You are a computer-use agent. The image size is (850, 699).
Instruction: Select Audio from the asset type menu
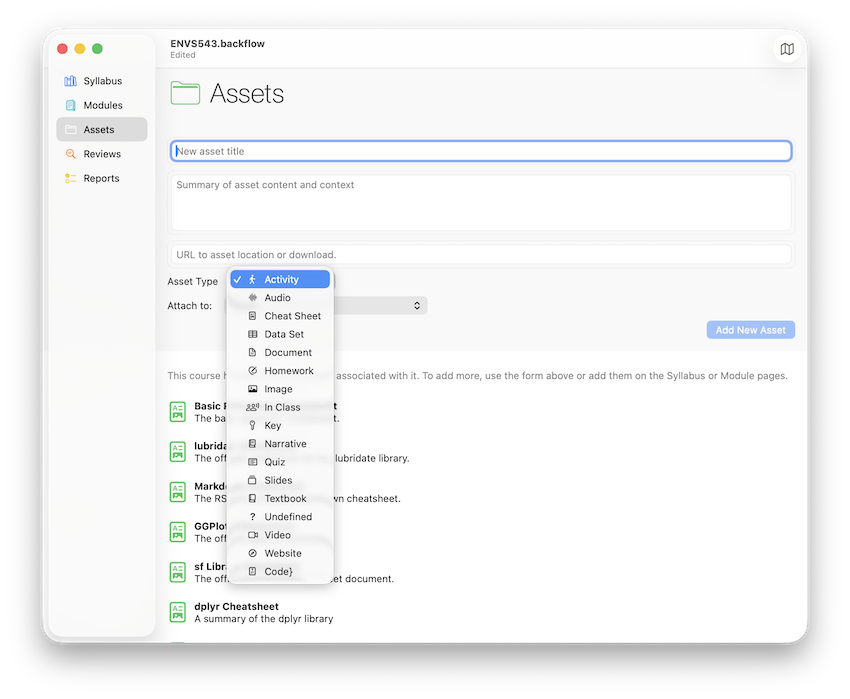tap(277, 298)
